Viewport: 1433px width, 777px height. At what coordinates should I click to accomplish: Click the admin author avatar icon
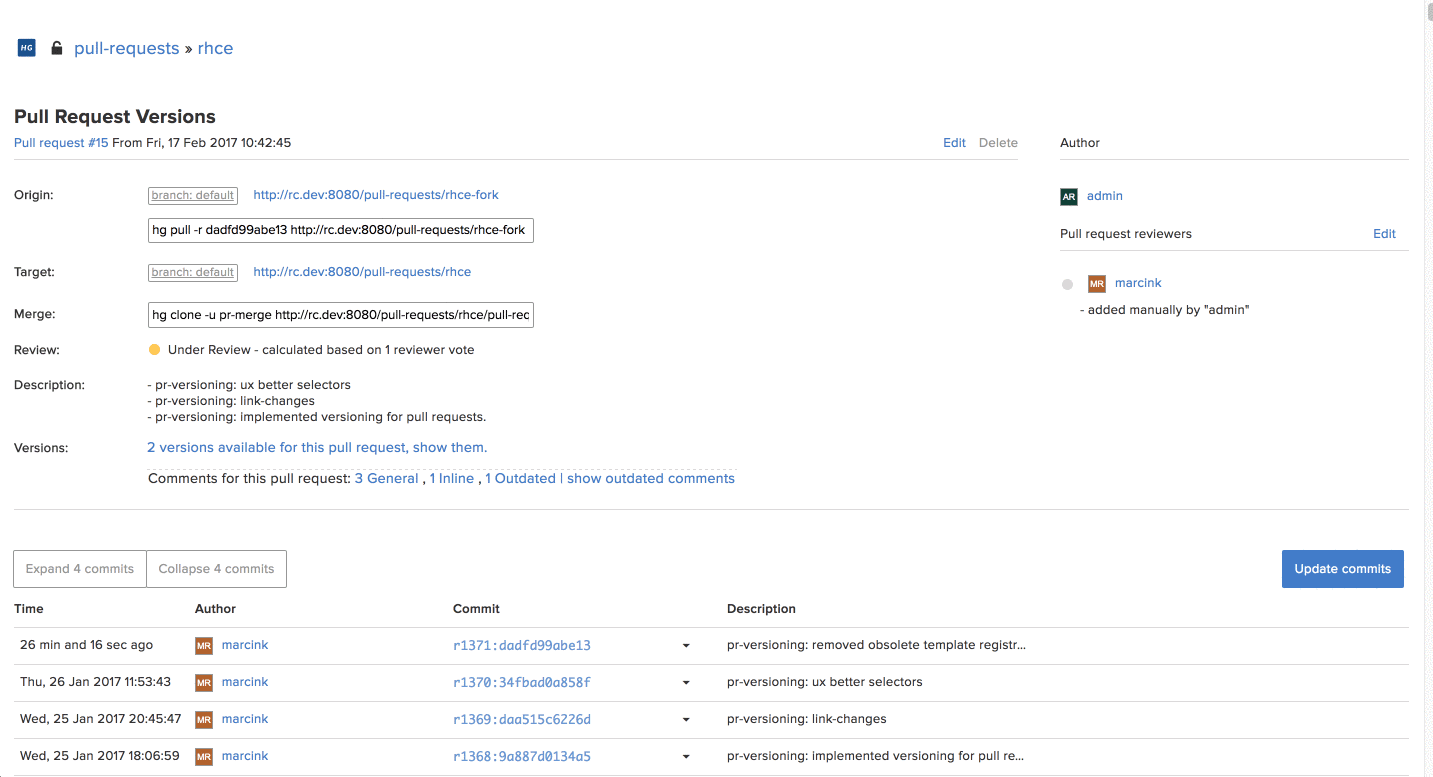[1069, 197]
